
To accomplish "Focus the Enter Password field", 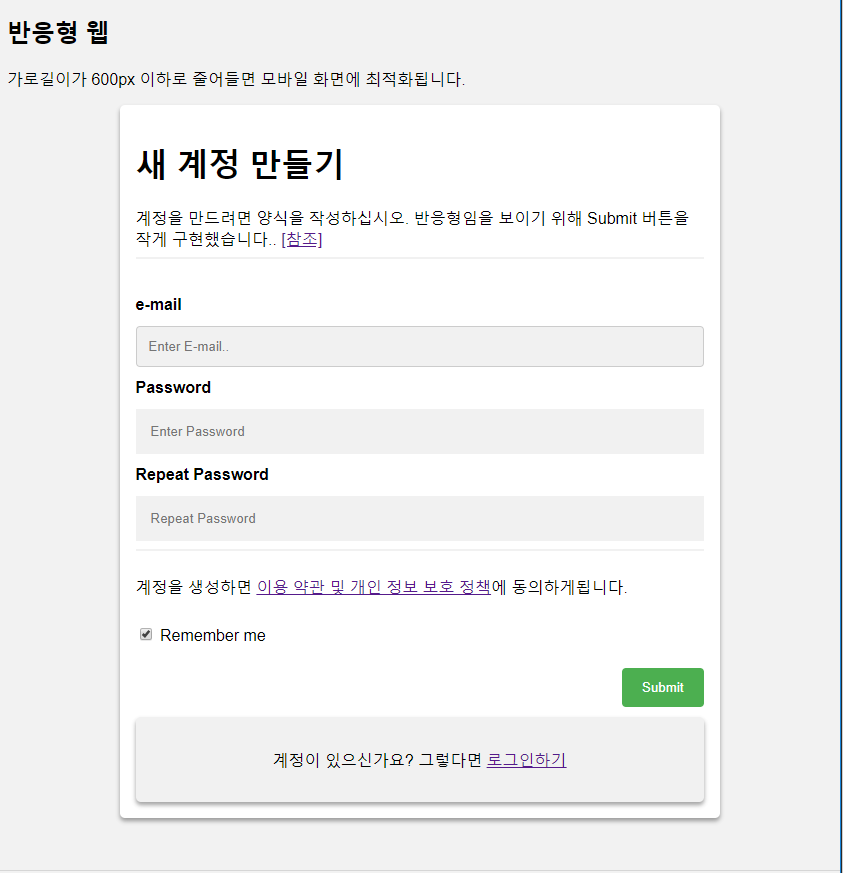I will point(419,431).
